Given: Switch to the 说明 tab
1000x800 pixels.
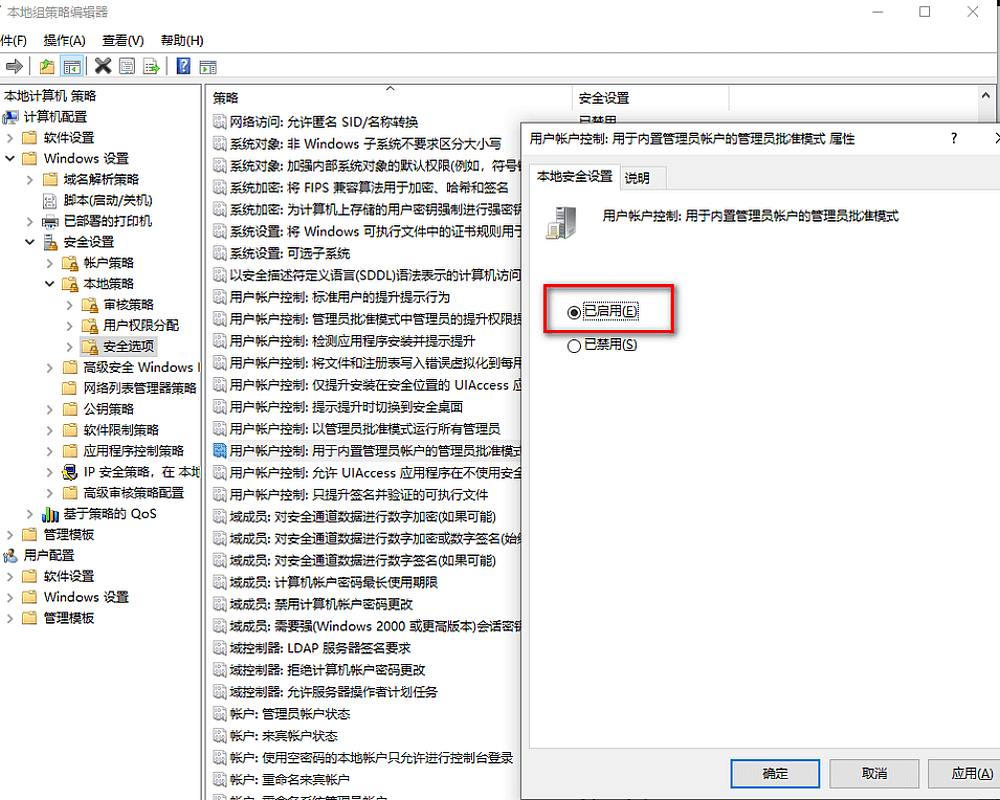Looking at the screenshot, I should [x=637, y=178].
